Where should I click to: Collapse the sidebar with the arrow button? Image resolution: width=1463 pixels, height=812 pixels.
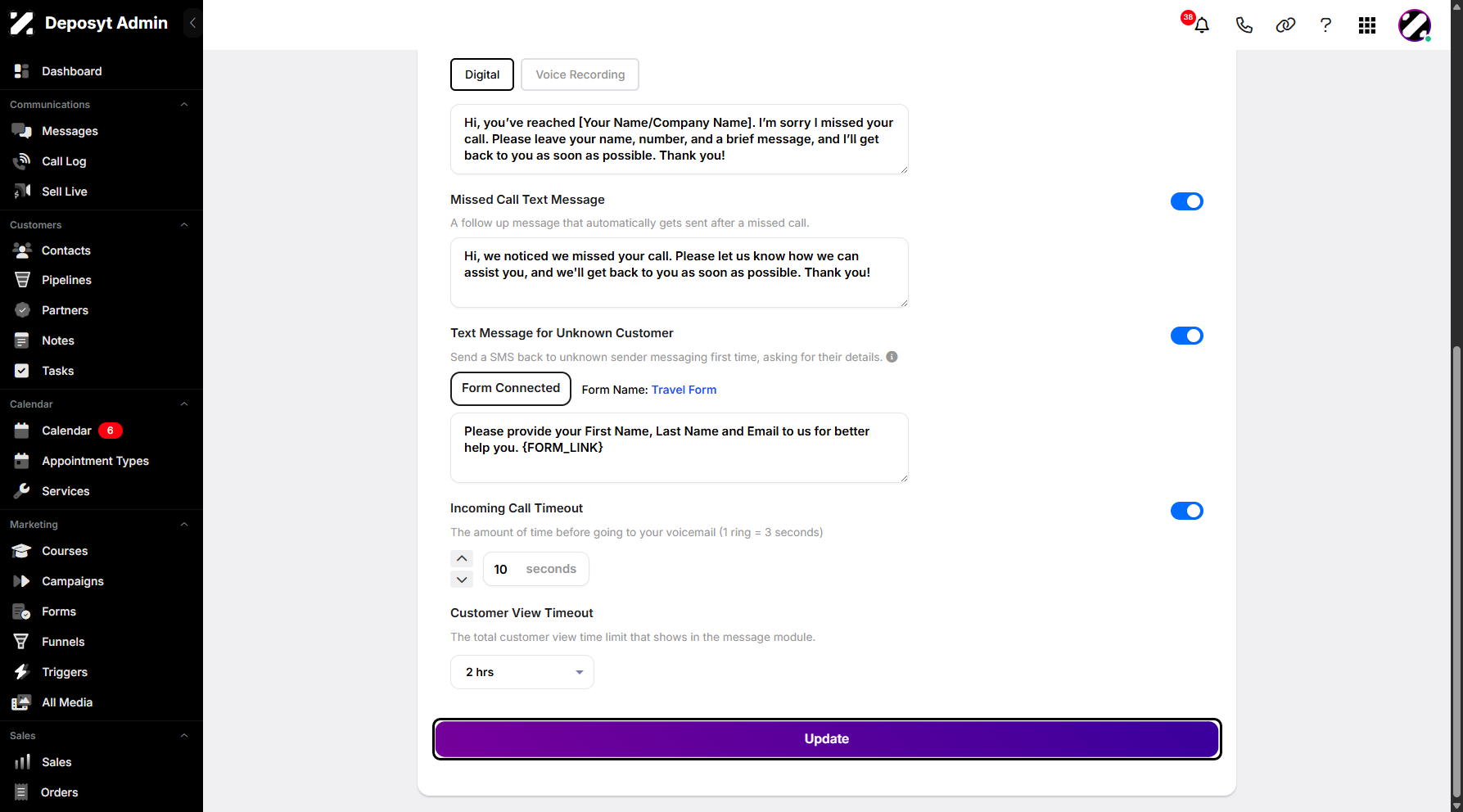coord(192,23)
